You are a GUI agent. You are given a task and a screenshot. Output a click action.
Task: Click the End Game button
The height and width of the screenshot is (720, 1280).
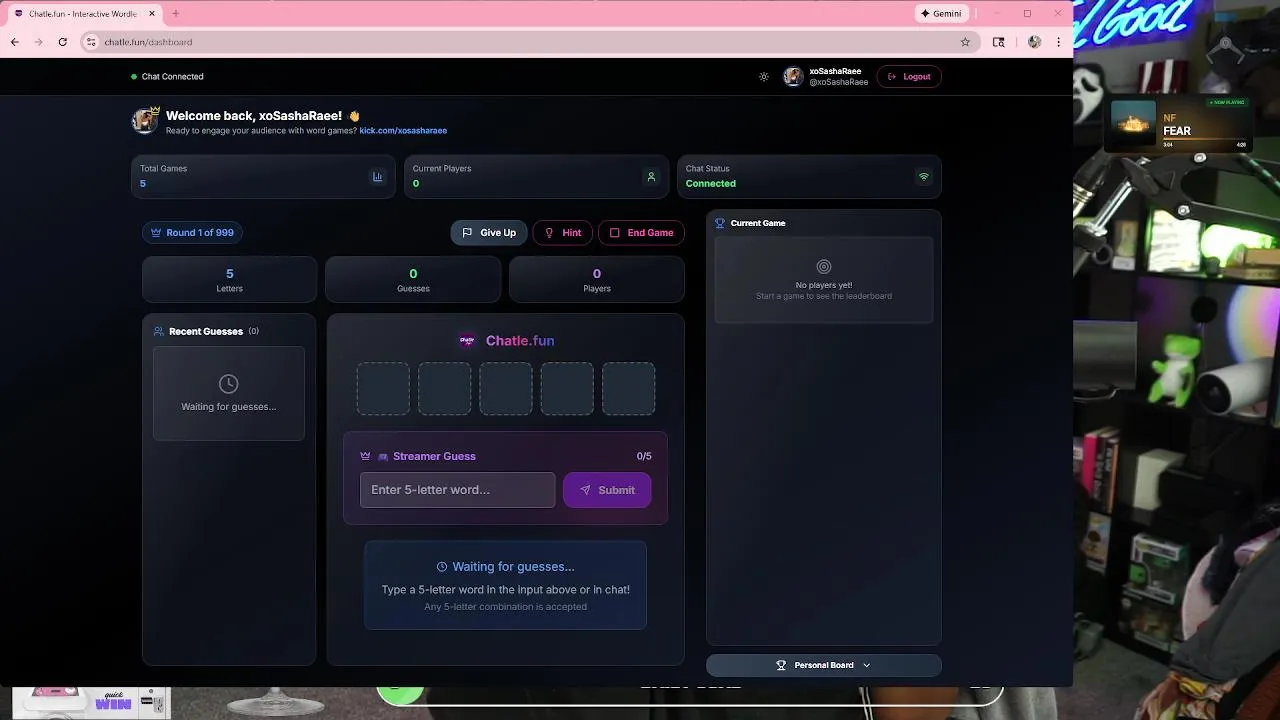pyautogui.click(x=641, y=233)
